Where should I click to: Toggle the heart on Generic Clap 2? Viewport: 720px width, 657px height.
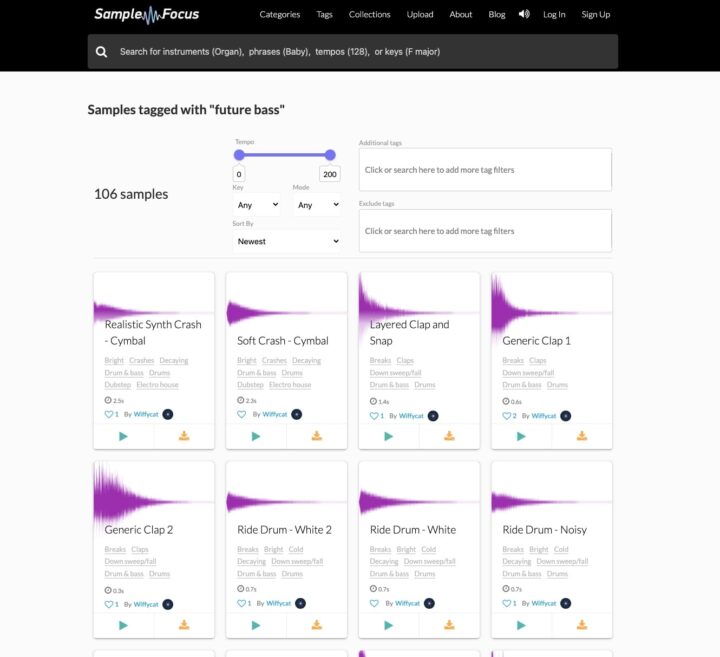(x=109, y=604)
